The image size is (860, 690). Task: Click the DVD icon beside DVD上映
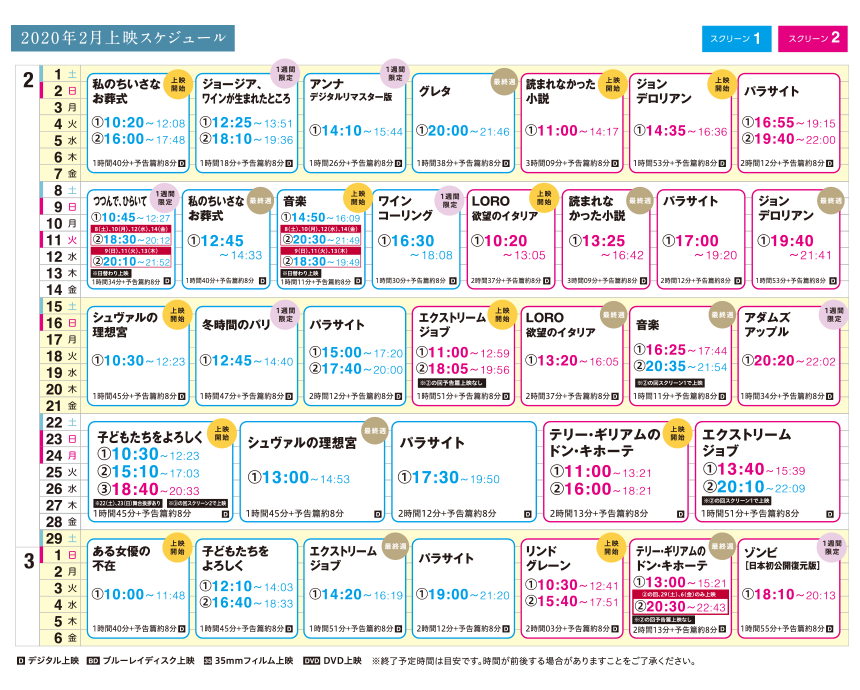tap(312, 661)
